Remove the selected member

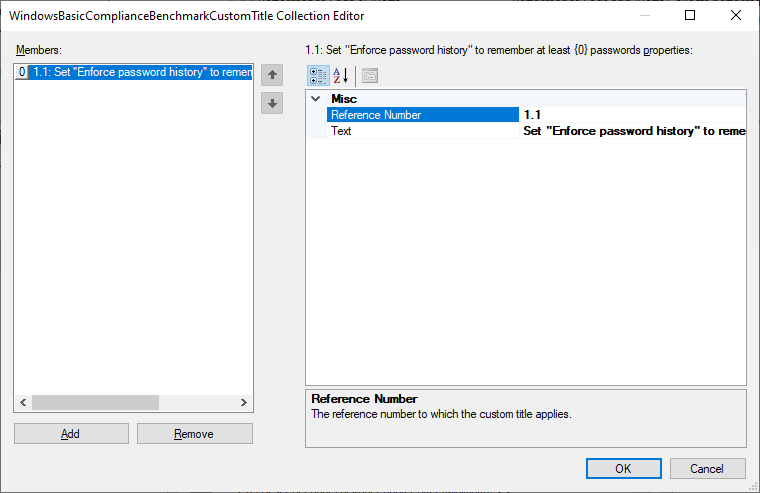(194, 434)
